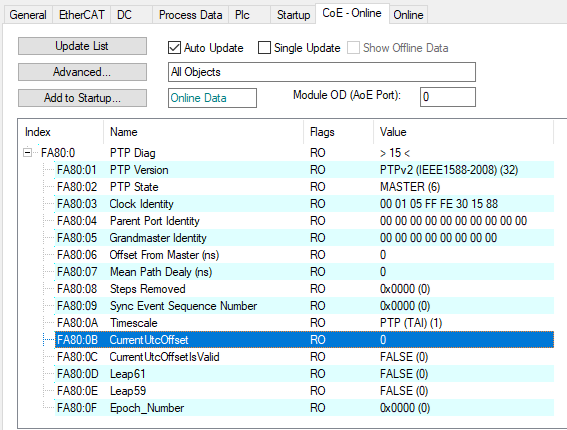Viewport: 567px width, 430px height.
Task: Toggle the Show Offline Data checkbox
Action: (353, 48)
